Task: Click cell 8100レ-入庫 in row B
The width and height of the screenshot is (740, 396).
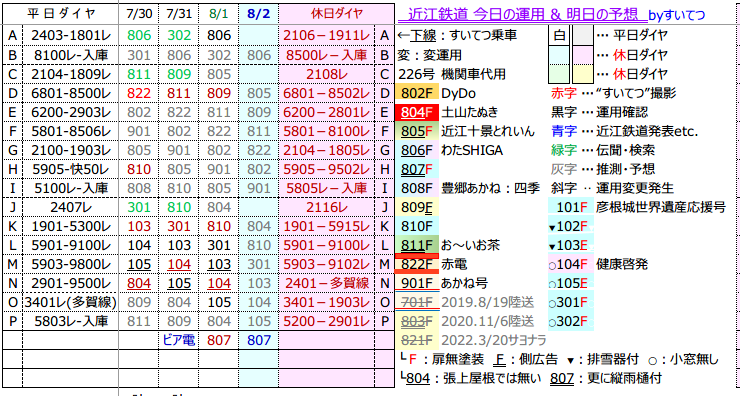Action: pos(71,55)
